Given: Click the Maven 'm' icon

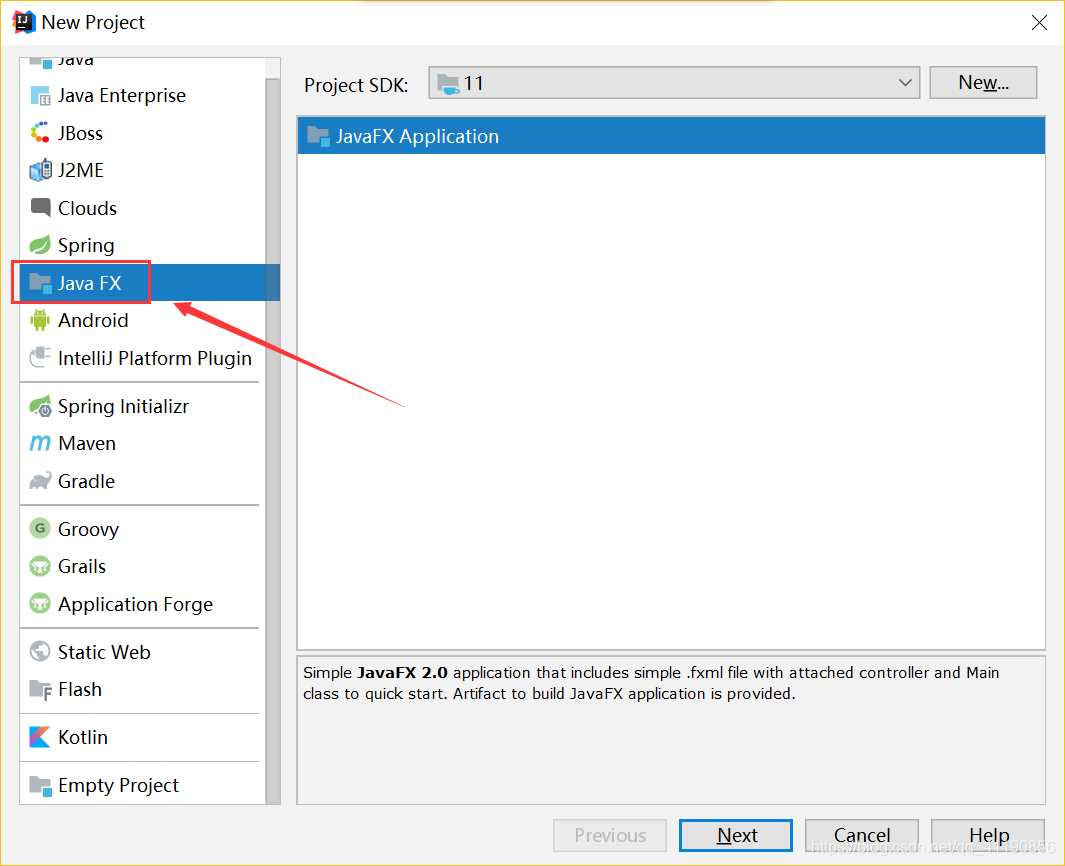Looking at the screenshot, I should (x=40, y=444).
